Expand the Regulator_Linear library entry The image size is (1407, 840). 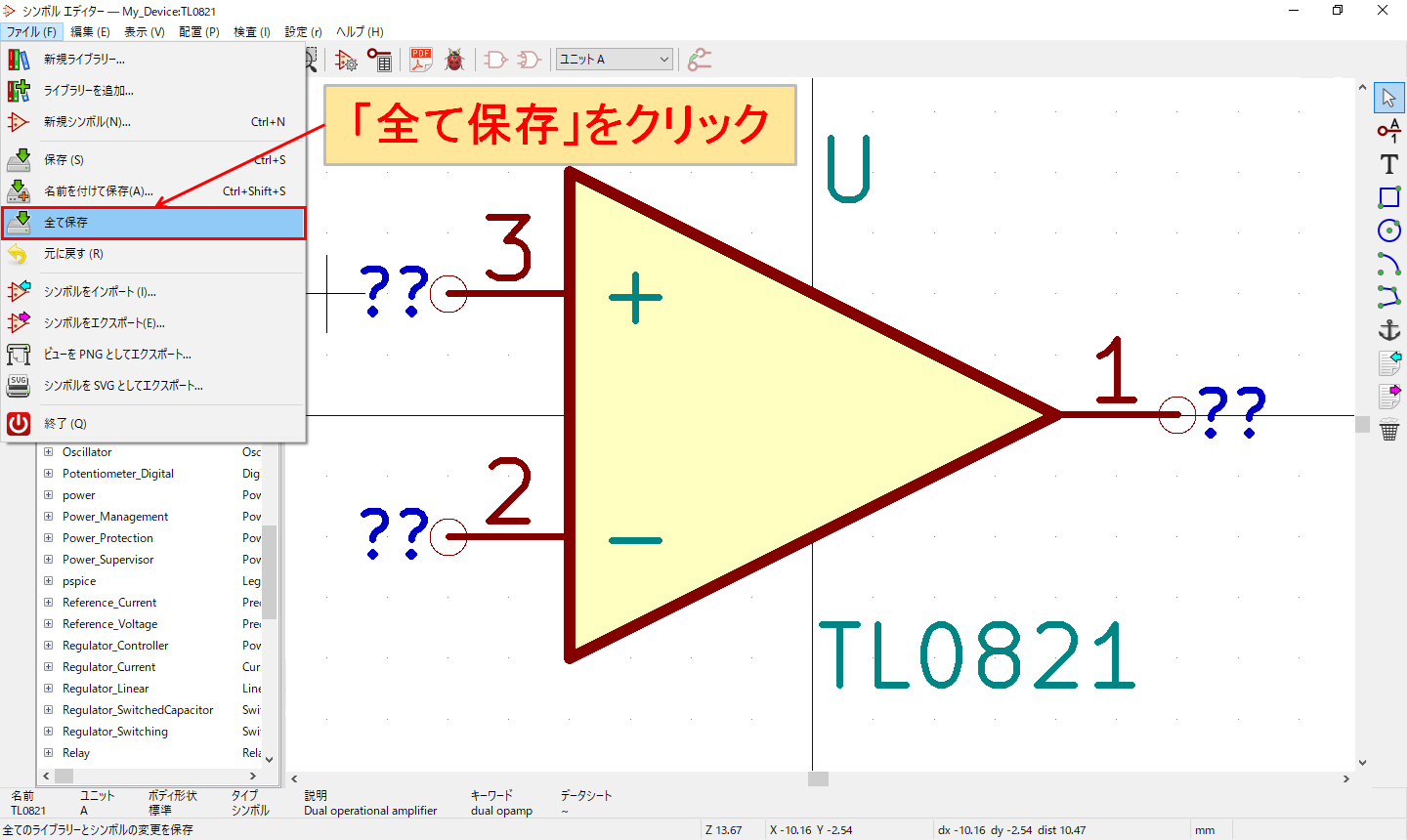tap(46, 688)
